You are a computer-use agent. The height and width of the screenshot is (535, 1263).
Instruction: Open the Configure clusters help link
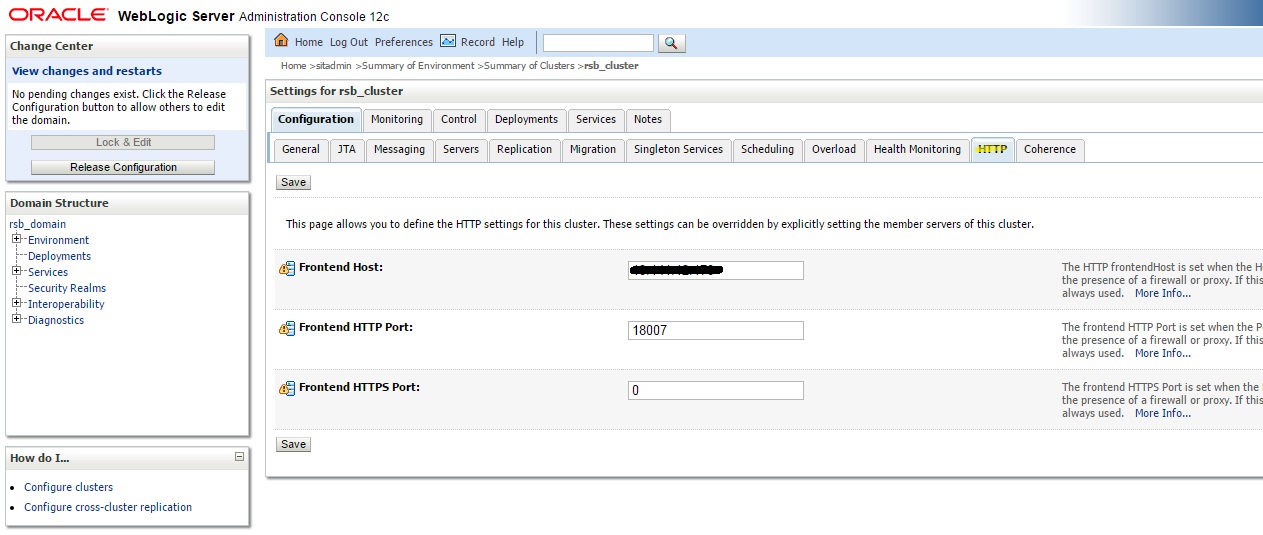(69, 487)
